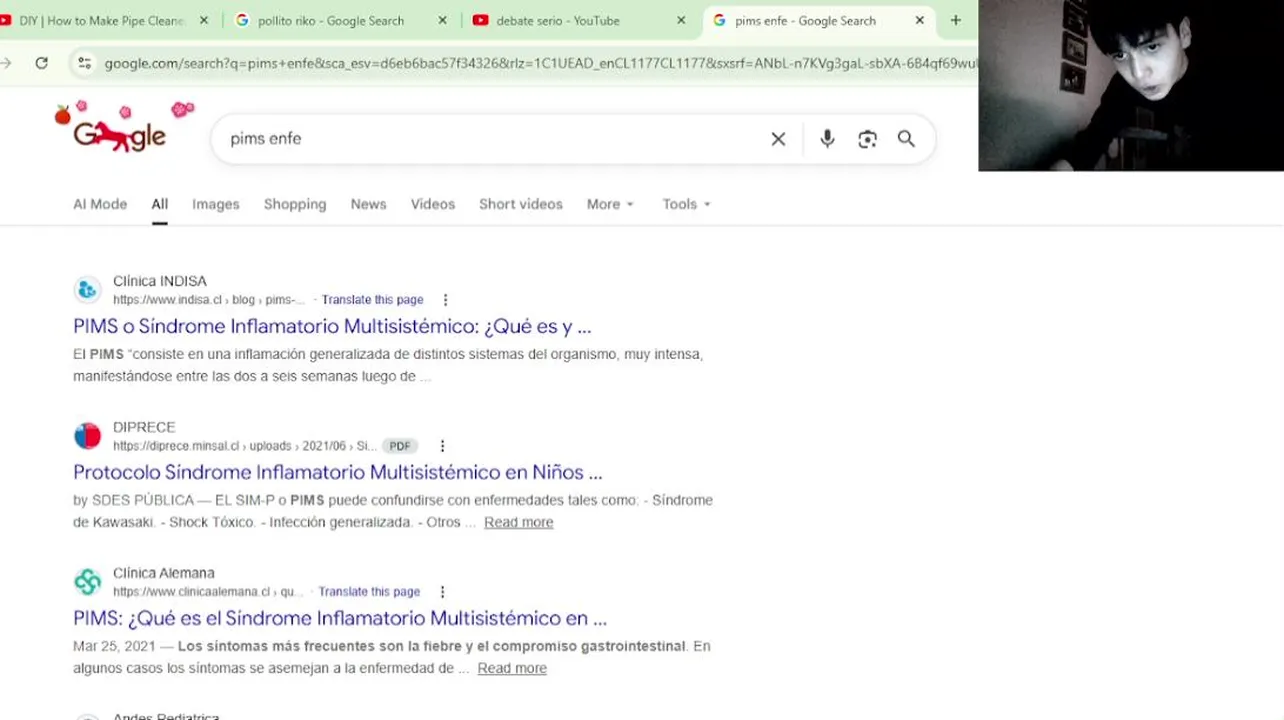Click 'Translate this page' for Clínica INDISA

(372, 300)
